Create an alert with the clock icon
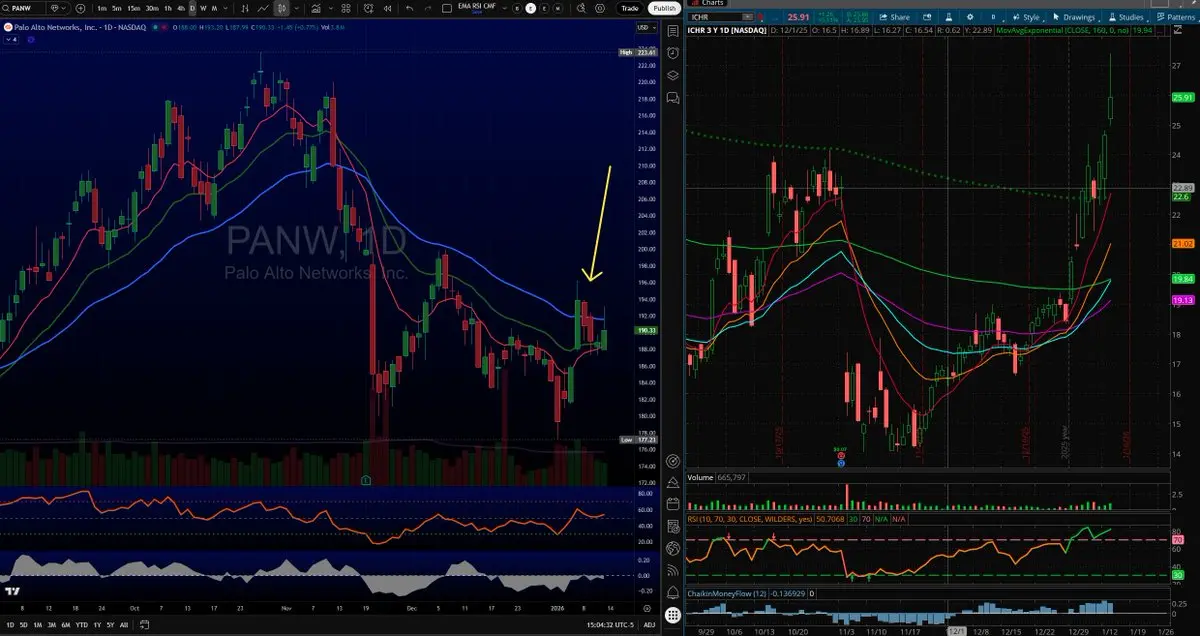Viewport: 1200px width, 636px height. tap(369, 8)
